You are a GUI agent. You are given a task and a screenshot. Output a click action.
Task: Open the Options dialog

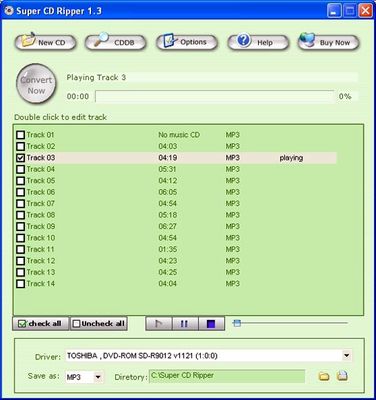click(x=187, y=42)
